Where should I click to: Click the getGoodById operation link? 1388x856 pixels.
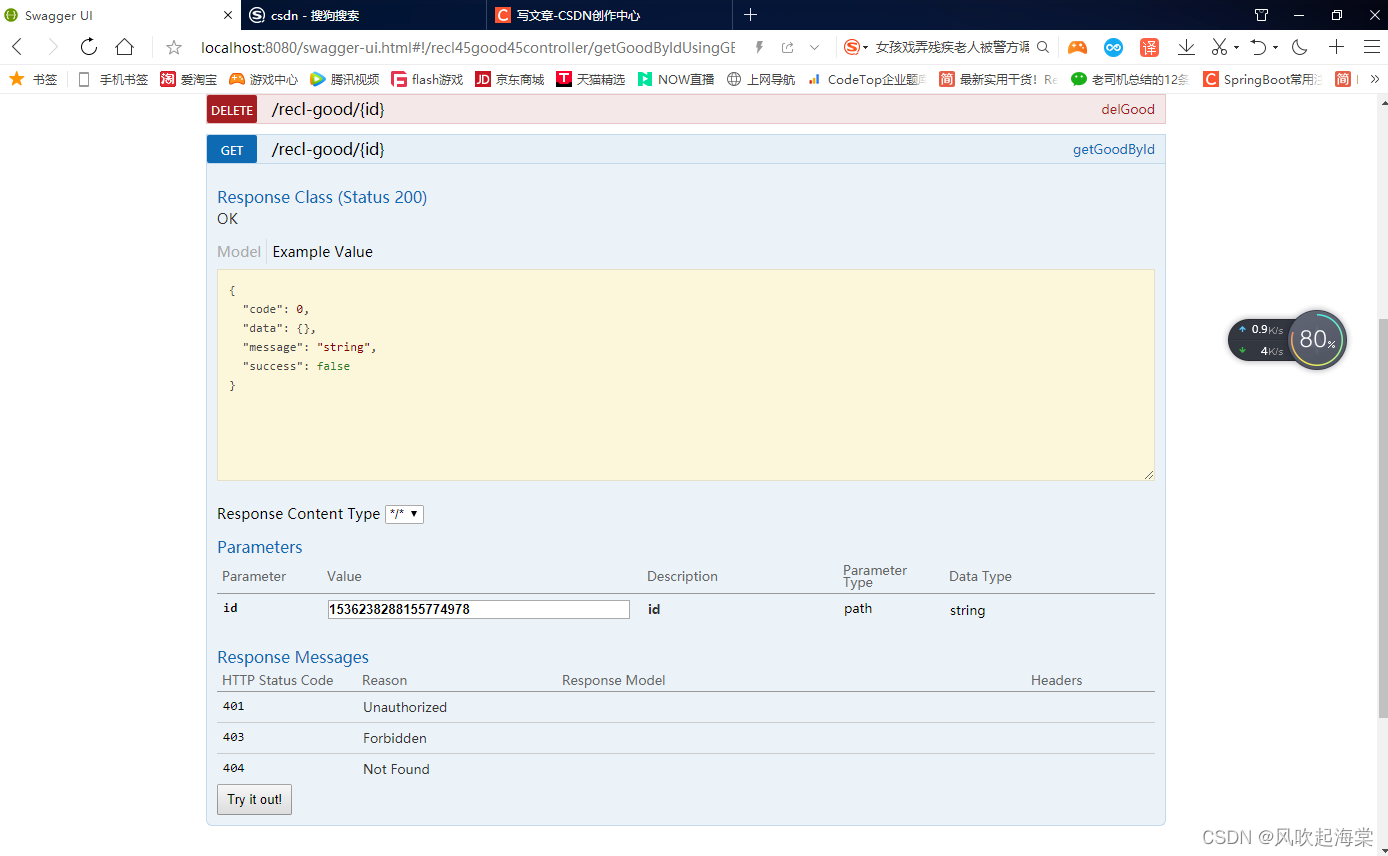pos(1113,149)
